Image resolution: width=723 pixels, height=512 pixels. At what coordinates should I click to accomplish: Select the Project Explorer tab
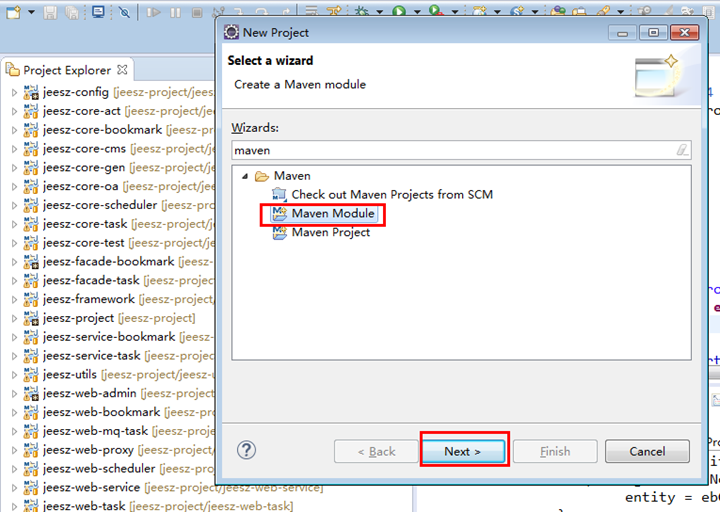[67, 70]
